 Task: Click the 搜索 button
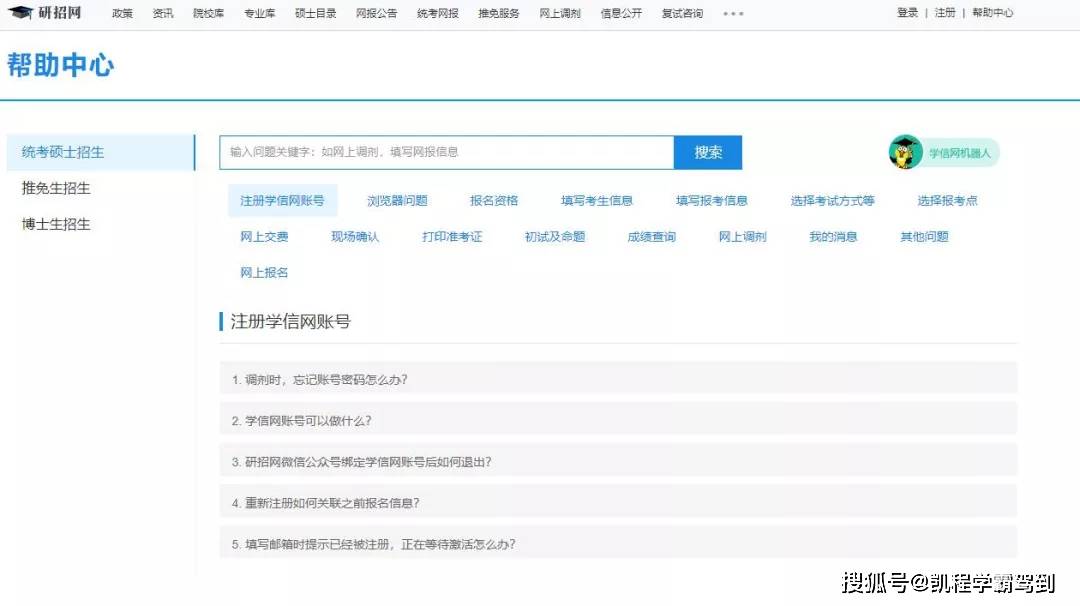708,152
